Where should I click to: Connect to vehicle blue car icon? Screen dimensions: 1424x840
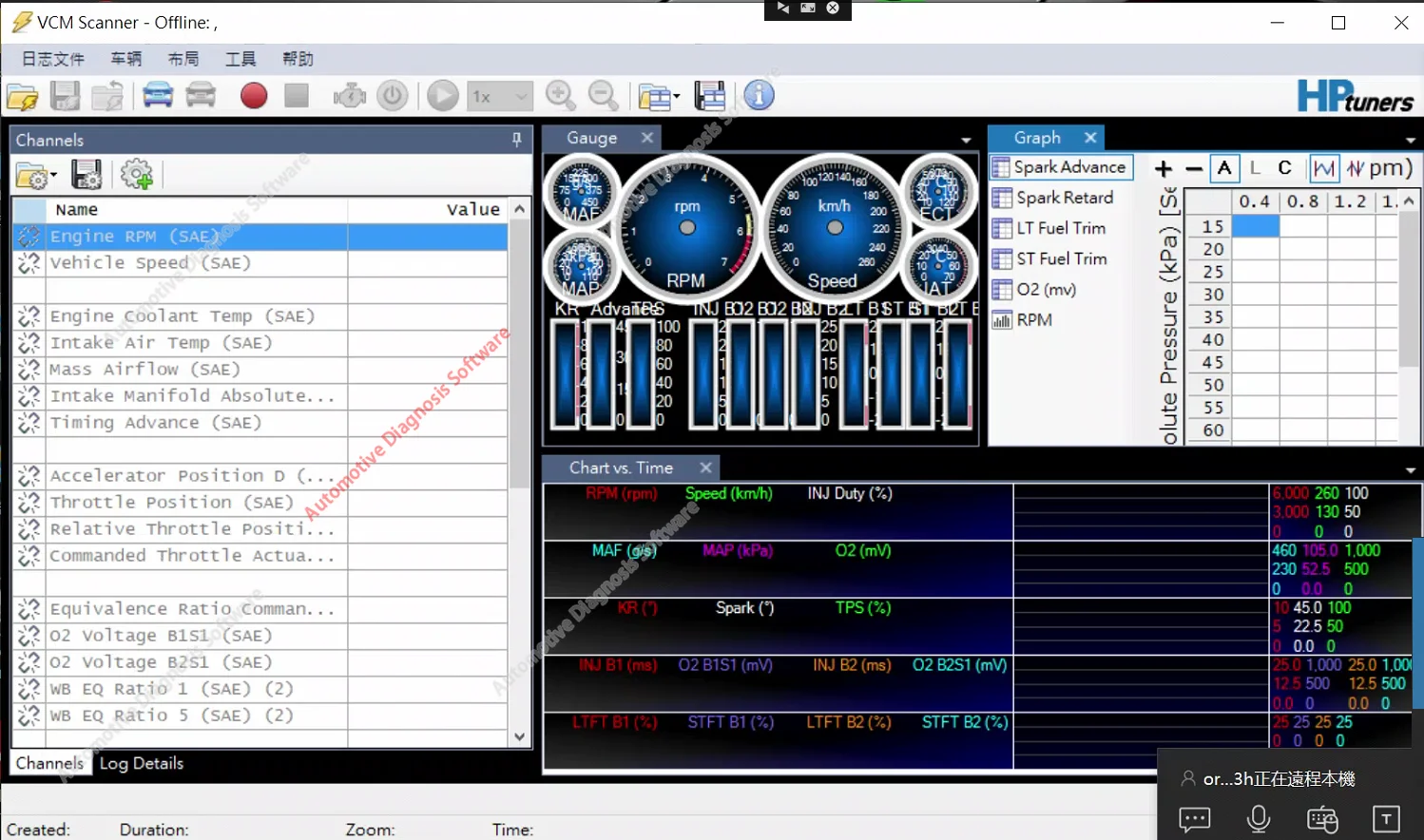(x=158, y=95)
